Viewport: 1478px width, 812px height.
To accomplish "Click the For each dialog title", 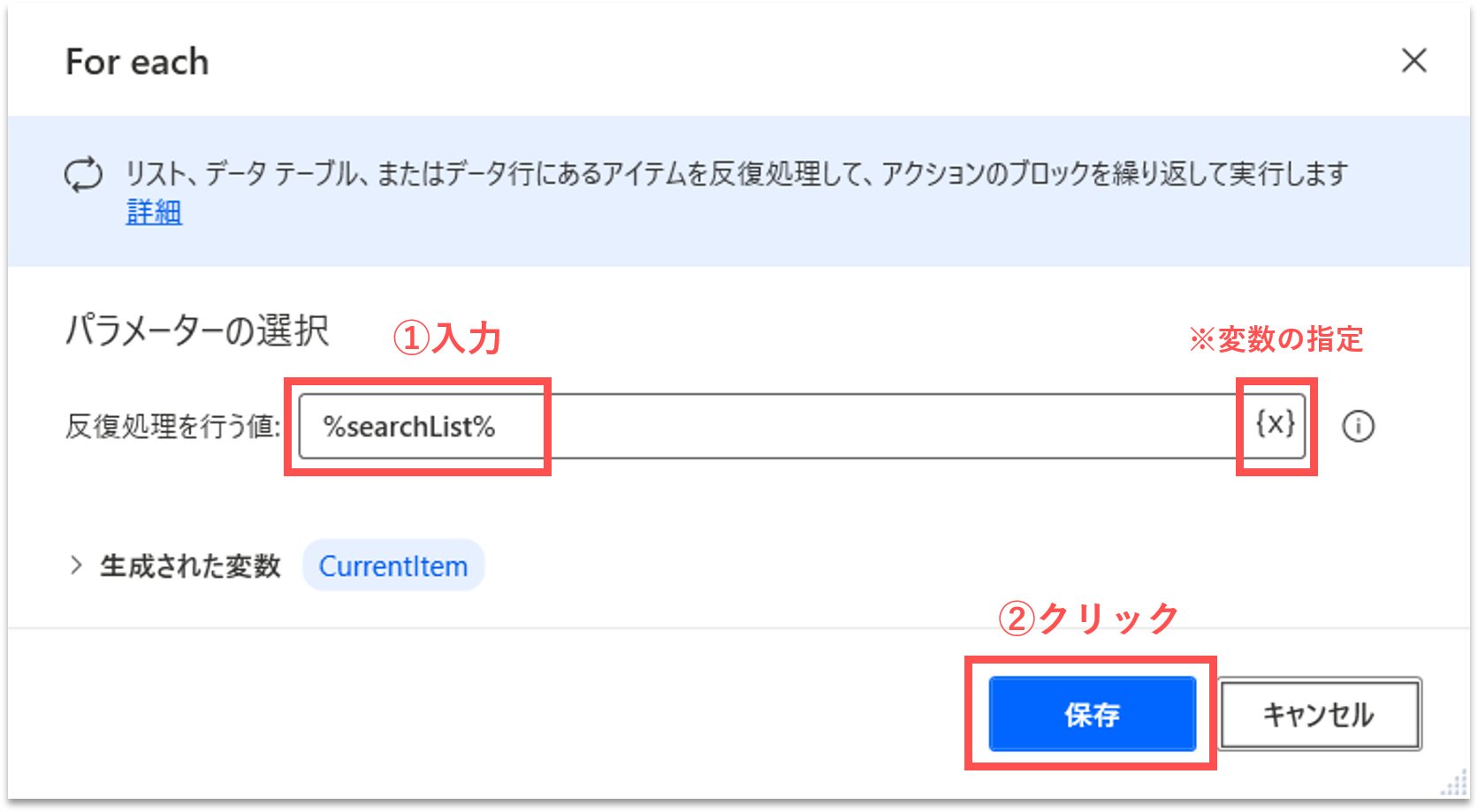I will click(x=137, y=62).
